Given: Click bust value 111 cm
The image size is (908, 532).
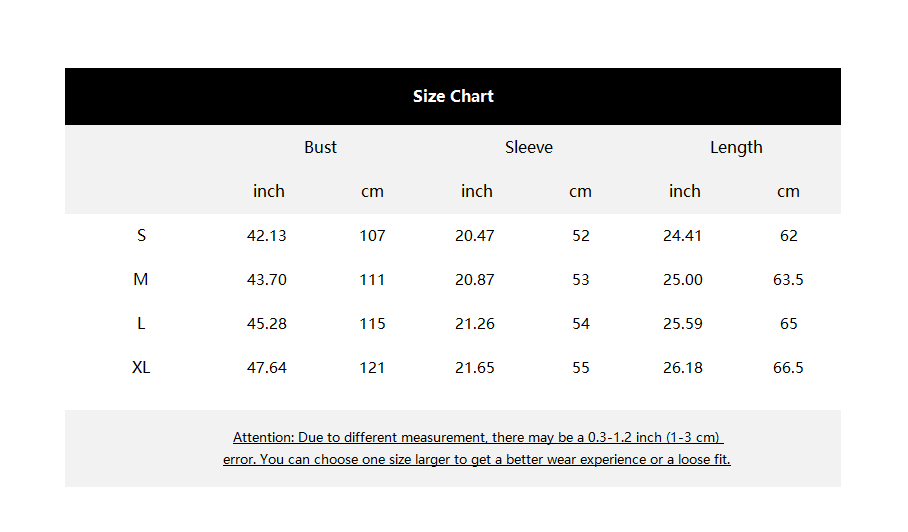Looking at the screenshot, I should point(372,280).
